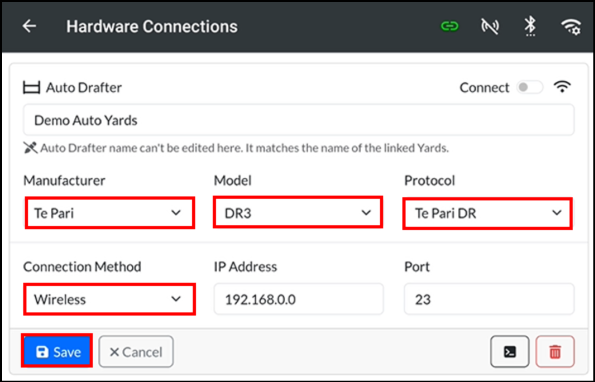Go back using the arrow in header
The width and height of the screenshot is (595, 382).
pyautogui.click(x=29, y=26)
